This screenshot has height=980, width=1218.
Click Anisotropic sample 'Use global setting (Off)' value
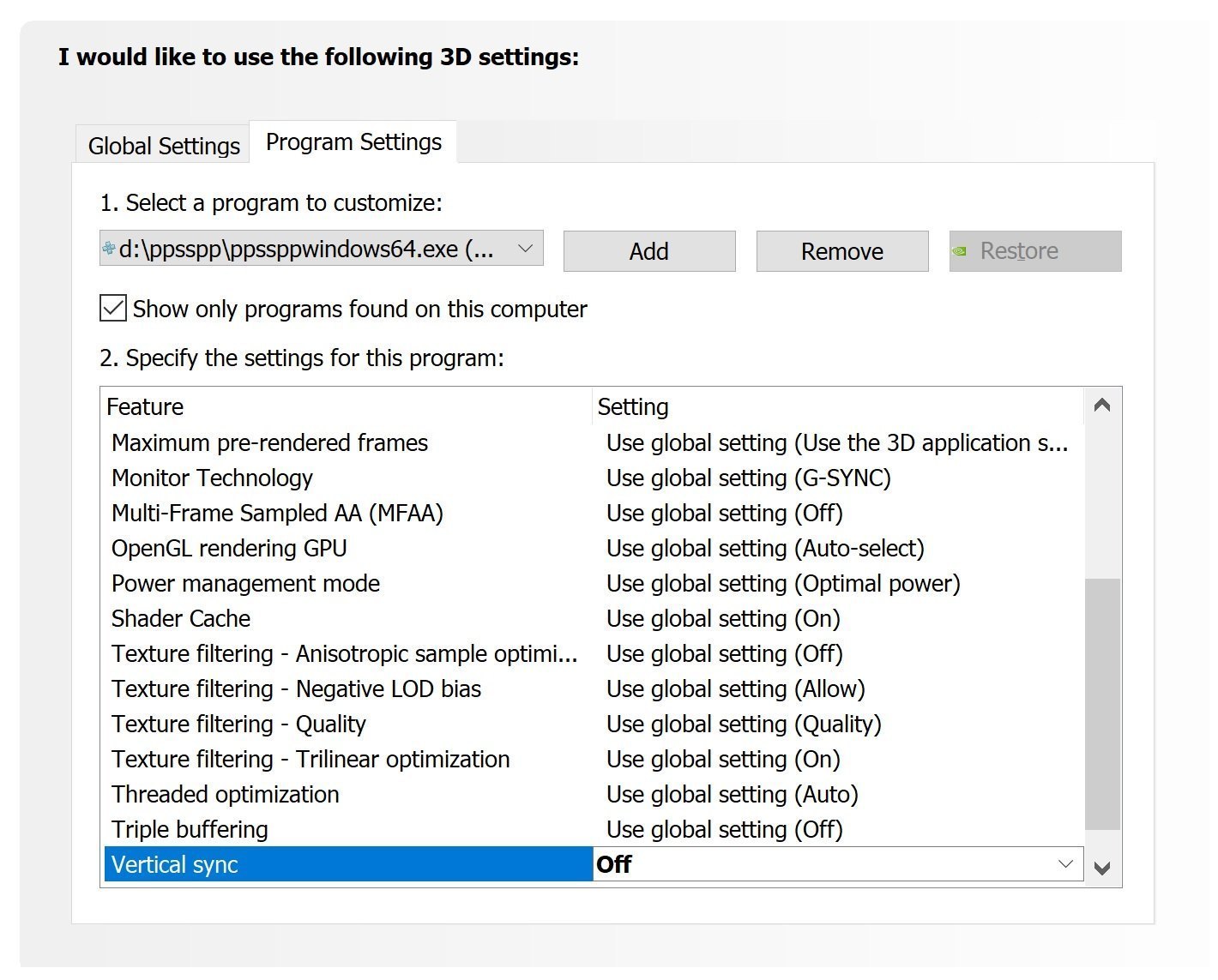click(725, 653)
